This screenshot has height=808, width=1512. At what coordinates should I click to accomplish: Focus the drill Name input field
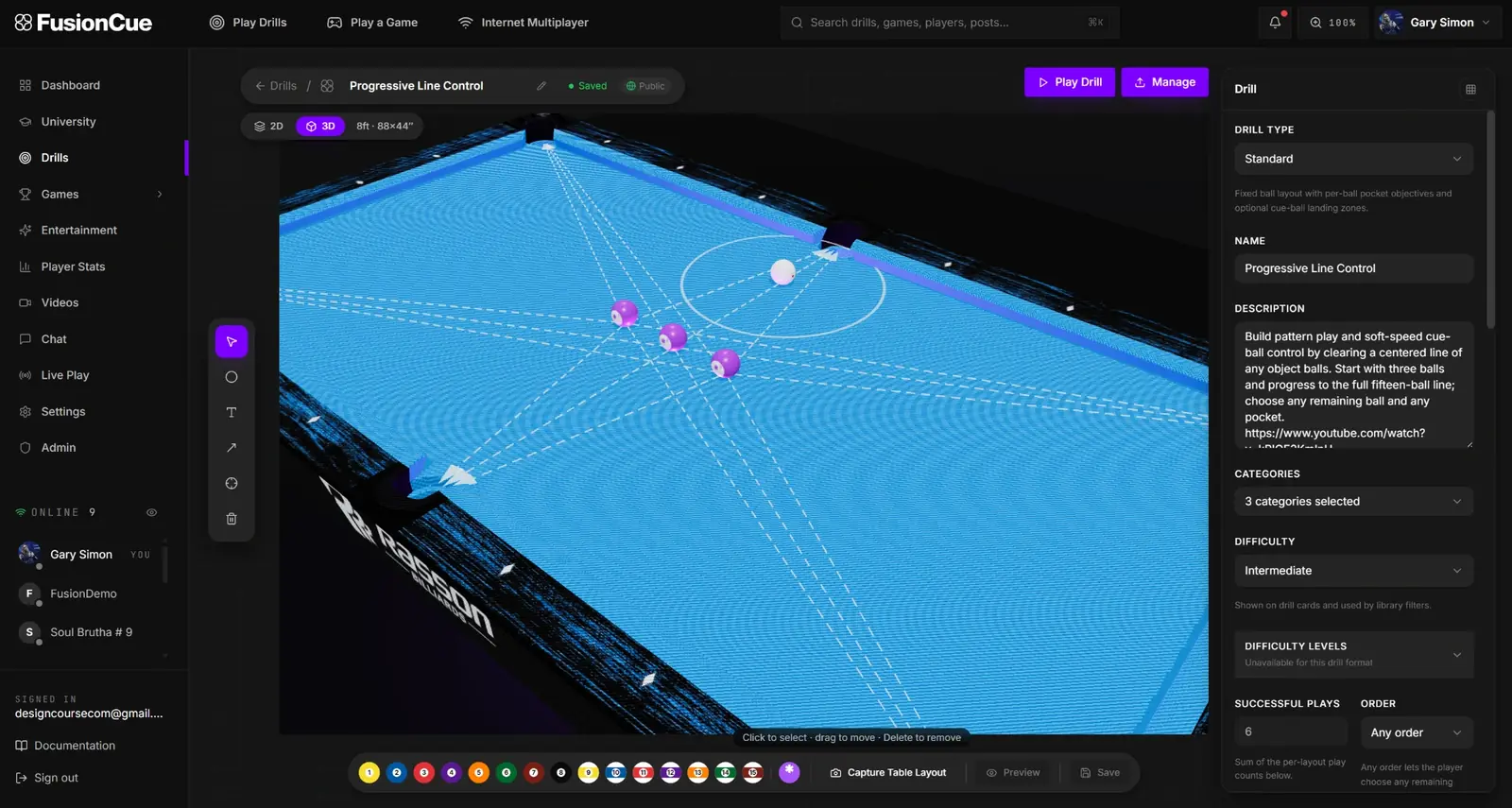[x=1353, y=268]
